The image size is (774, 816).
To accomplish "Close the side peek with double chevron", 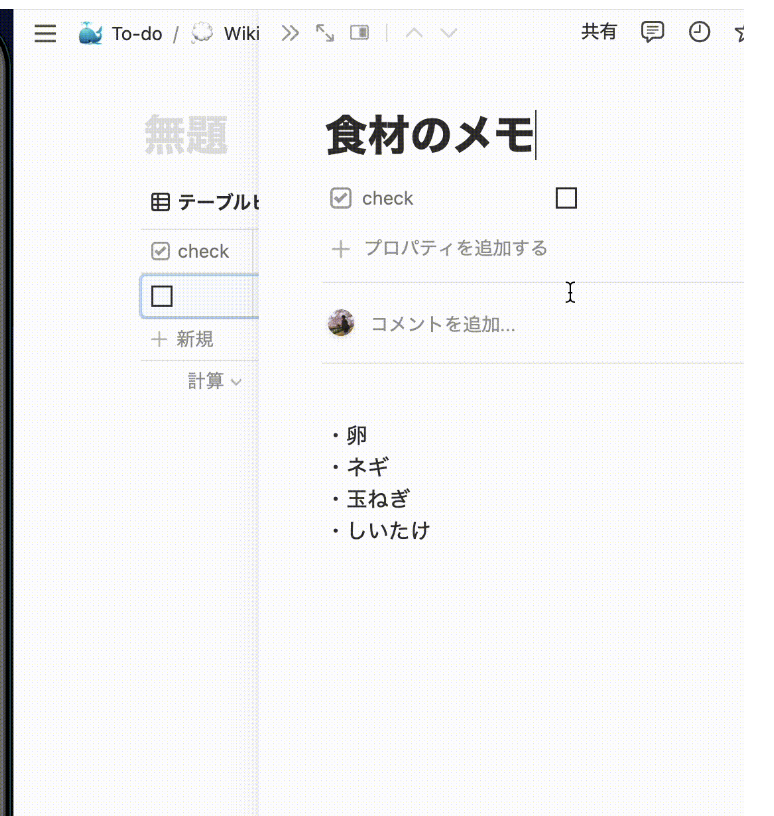I will (290, 33).
